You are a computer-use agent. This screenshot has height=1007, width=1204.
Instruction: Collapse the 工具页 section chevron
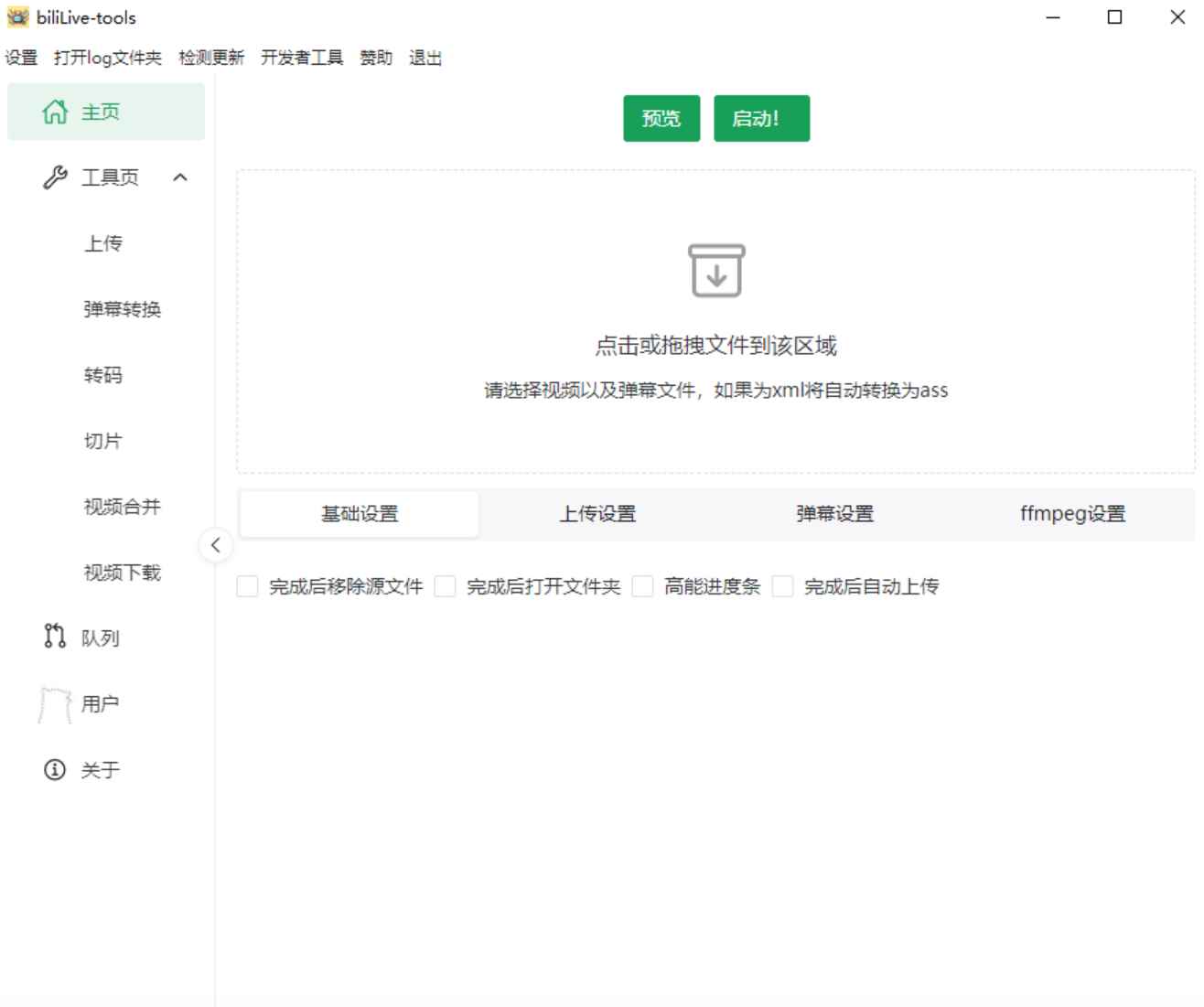pos(179,177)
